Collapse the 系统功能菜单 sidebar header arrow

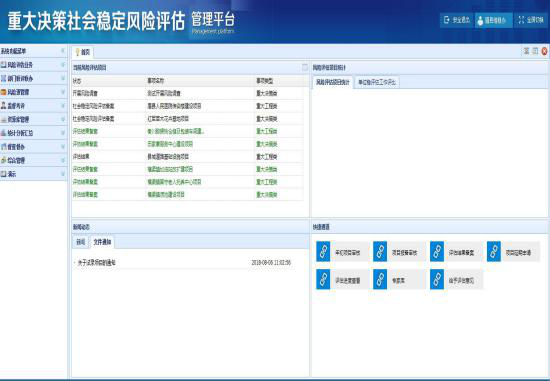63,51
